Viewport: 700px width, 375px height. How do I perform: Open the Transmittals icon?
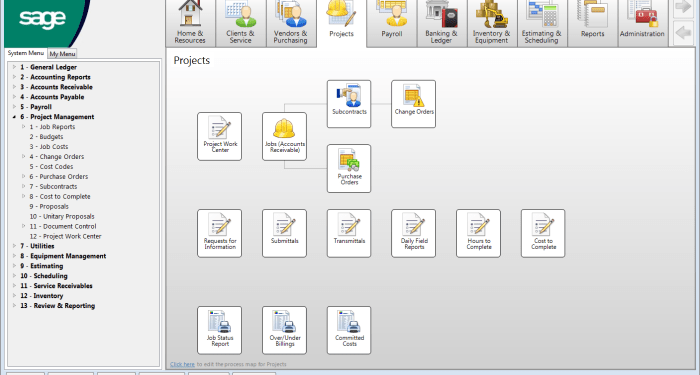pos(349,233)
